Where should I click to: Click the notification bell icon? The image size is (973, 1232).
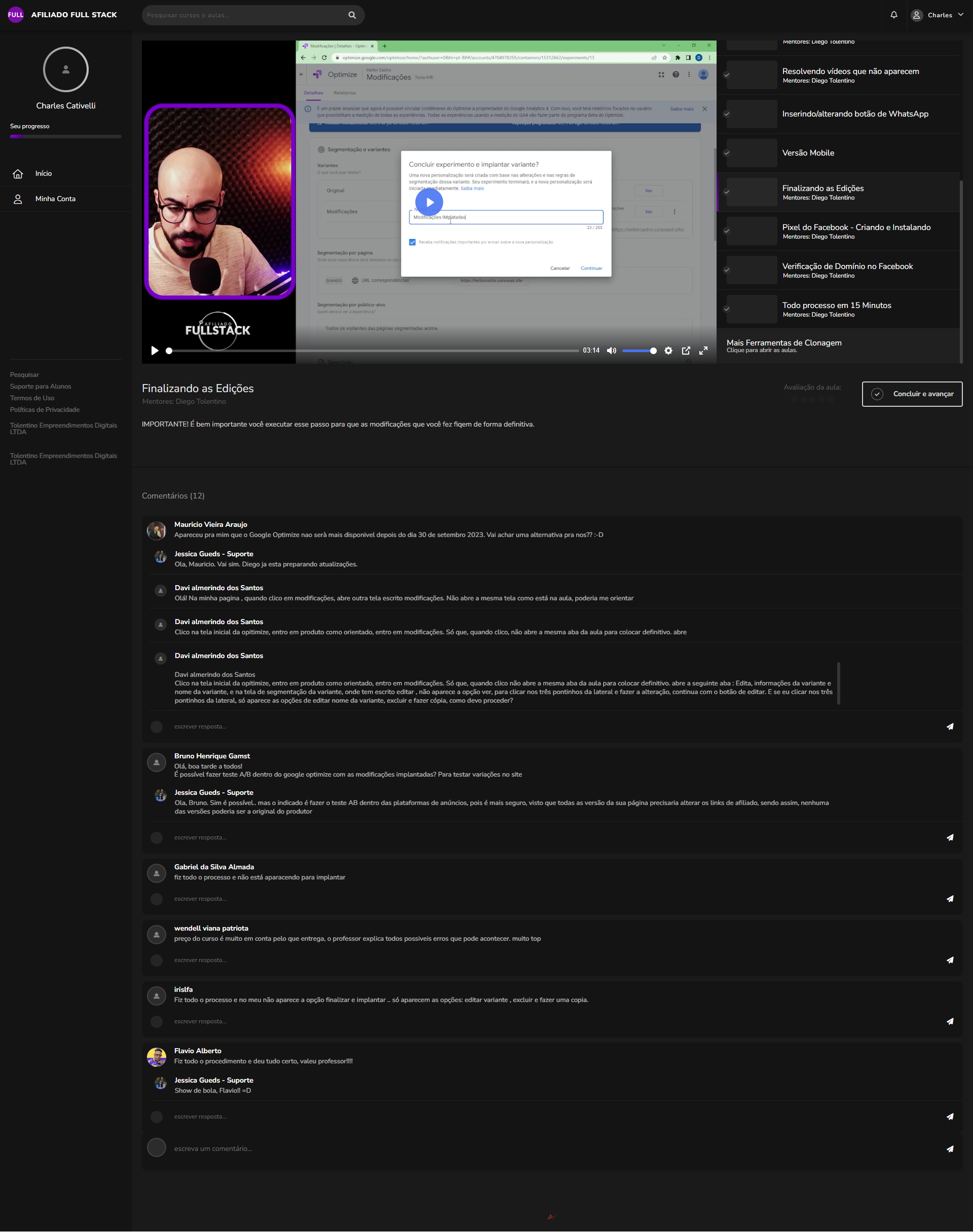pos(893,15)
